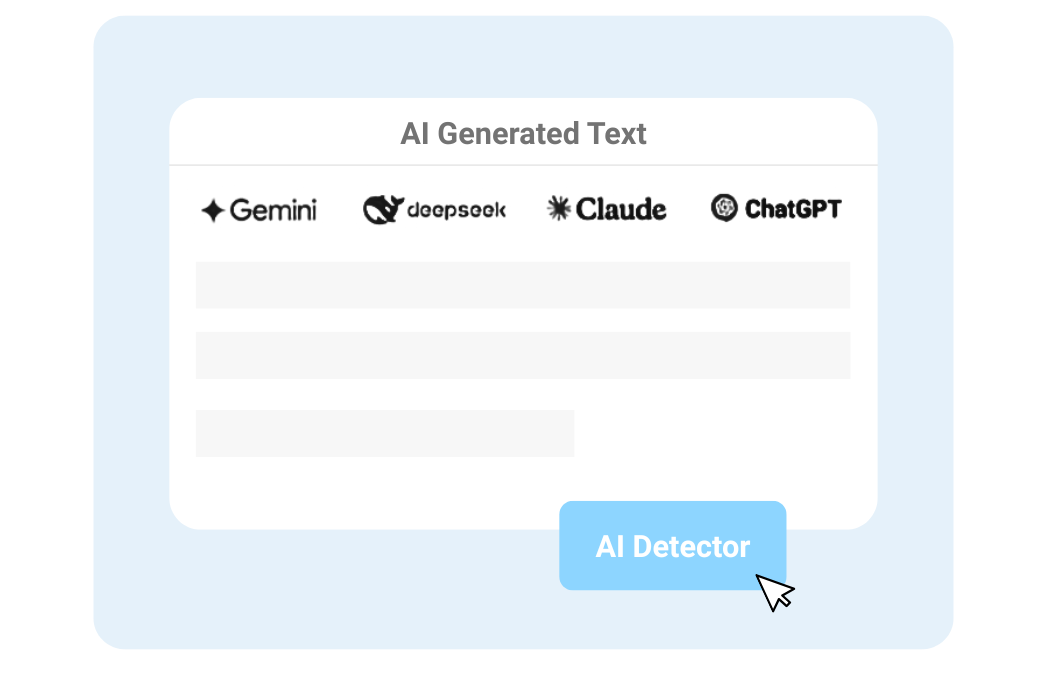The width and height of the screenshot is (1047, 682).
Task: Click the Gemini sparkle star icon
Action: tap(212, 210)
